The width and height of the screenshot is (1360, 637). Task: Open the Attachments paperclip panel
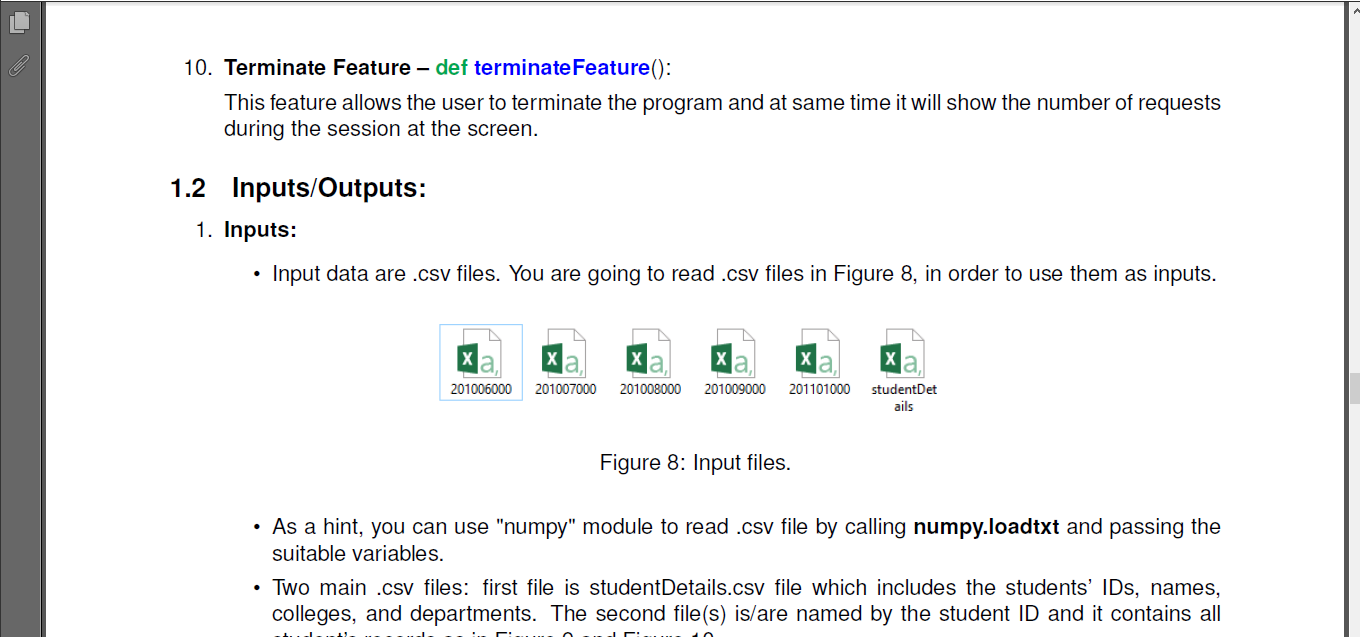coord(18,67)
